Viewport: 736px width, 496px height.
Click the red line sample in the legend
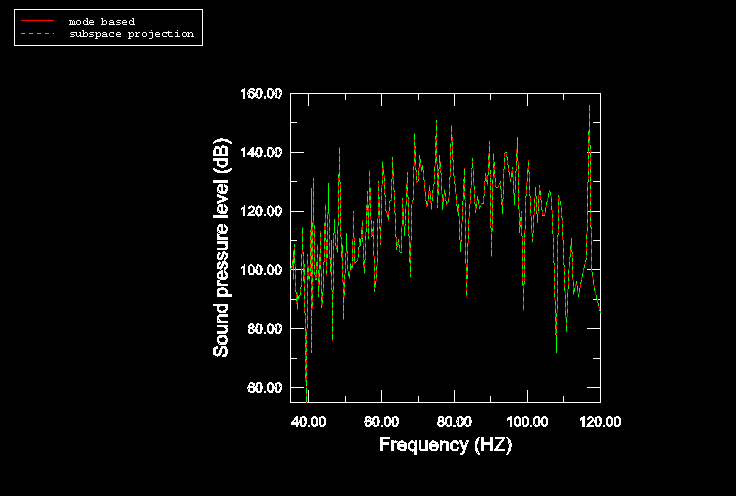36,21
